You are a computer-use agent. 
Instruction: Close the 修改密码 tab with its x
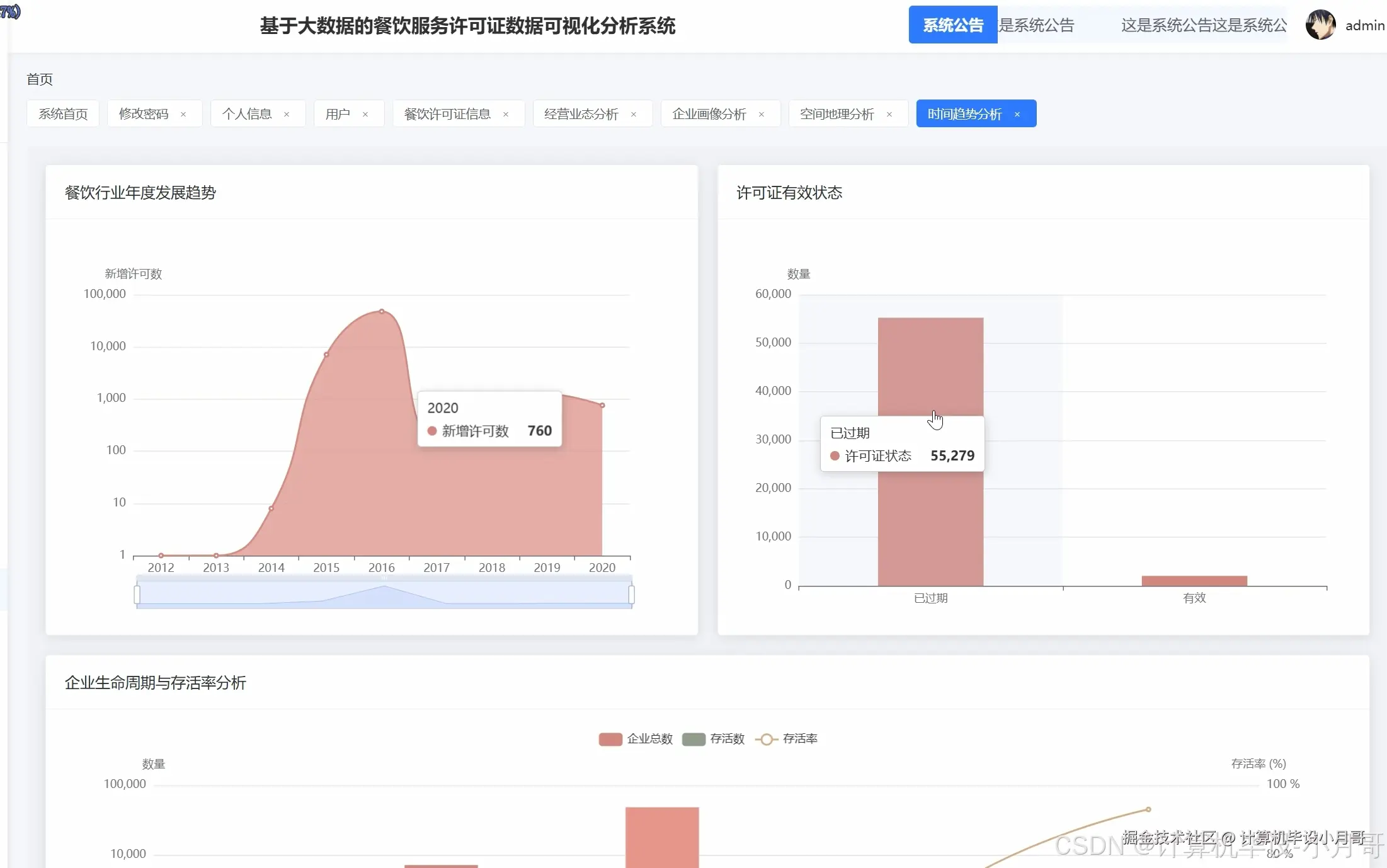[183, 114]
